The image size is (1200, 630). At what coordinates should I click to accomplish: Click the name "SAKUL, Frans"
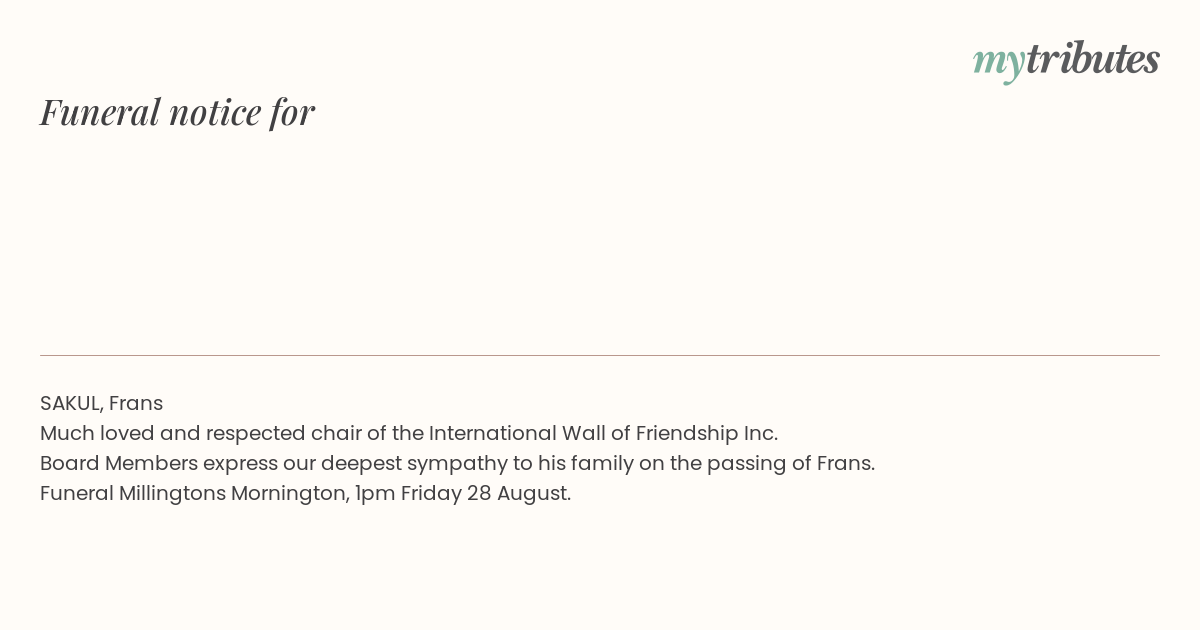[x=101, y=403]
